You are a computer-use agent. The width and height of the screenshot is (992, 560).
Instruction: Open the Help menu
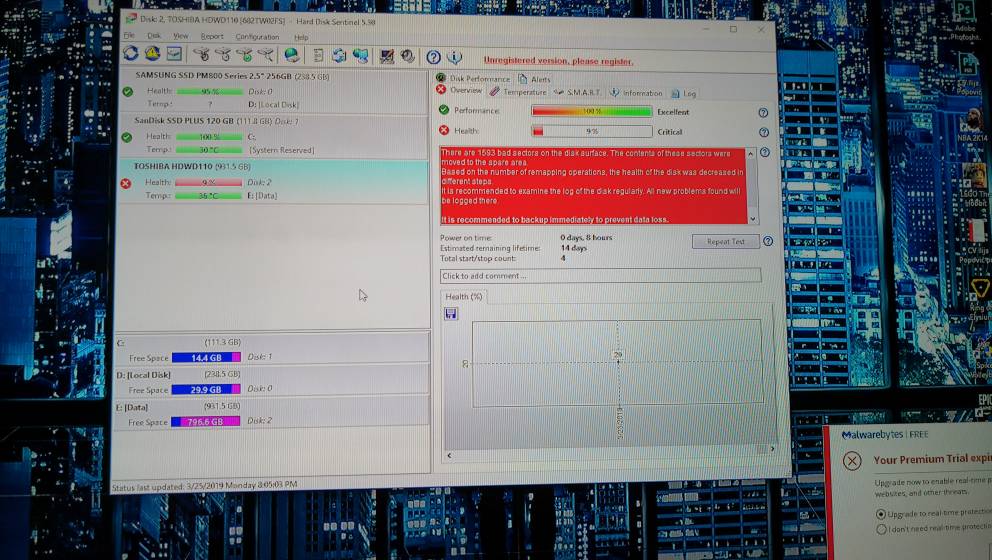coord(301,38)
